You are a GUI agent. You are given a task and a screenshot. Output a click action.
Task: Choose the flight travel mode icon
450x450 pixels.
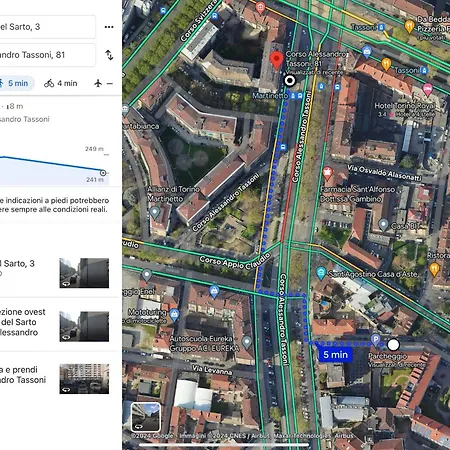(98, 83)
